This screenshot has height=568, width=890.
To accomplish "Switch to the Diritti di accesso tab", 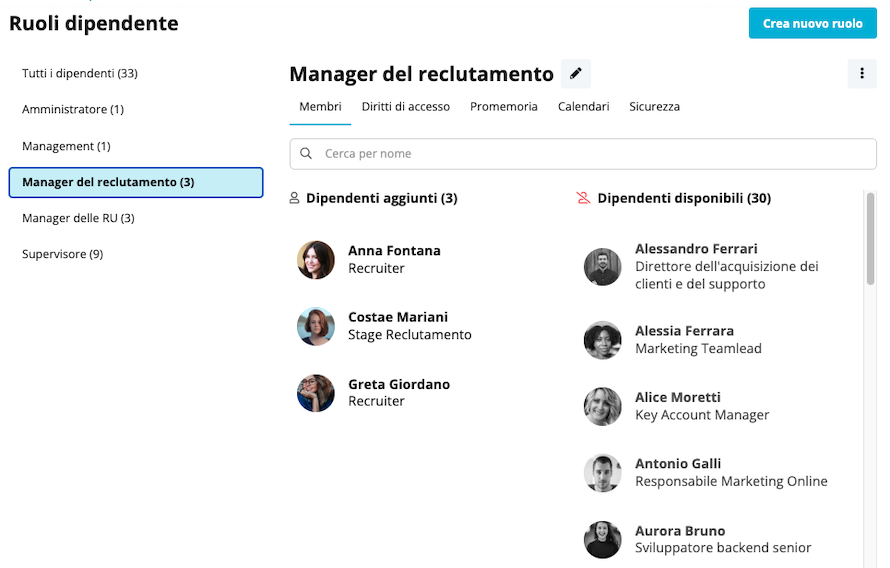I will coord(406,107).
